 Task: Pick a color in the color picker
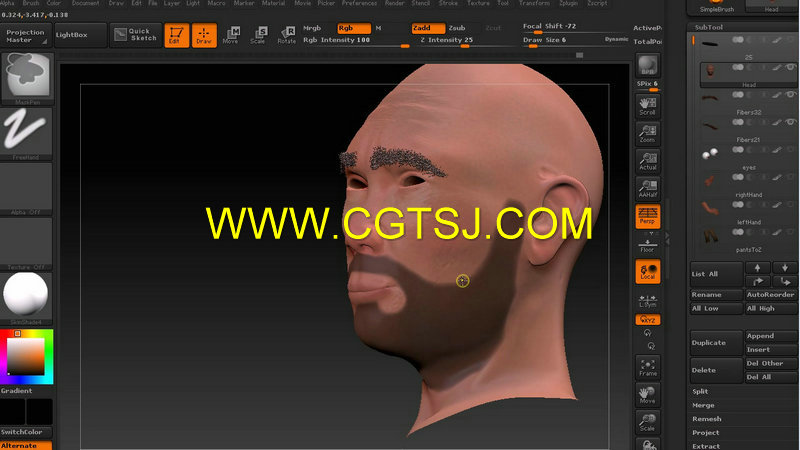tap(26, 356)
